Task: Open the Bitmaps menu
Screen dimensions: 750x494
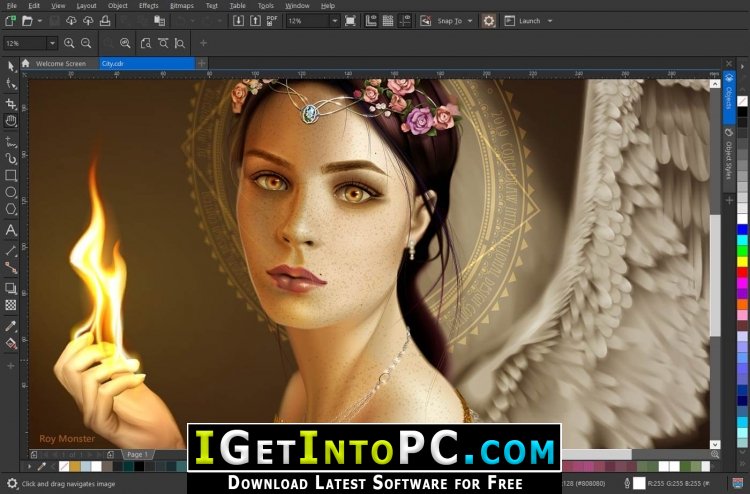Action: [x=182, y=6]
